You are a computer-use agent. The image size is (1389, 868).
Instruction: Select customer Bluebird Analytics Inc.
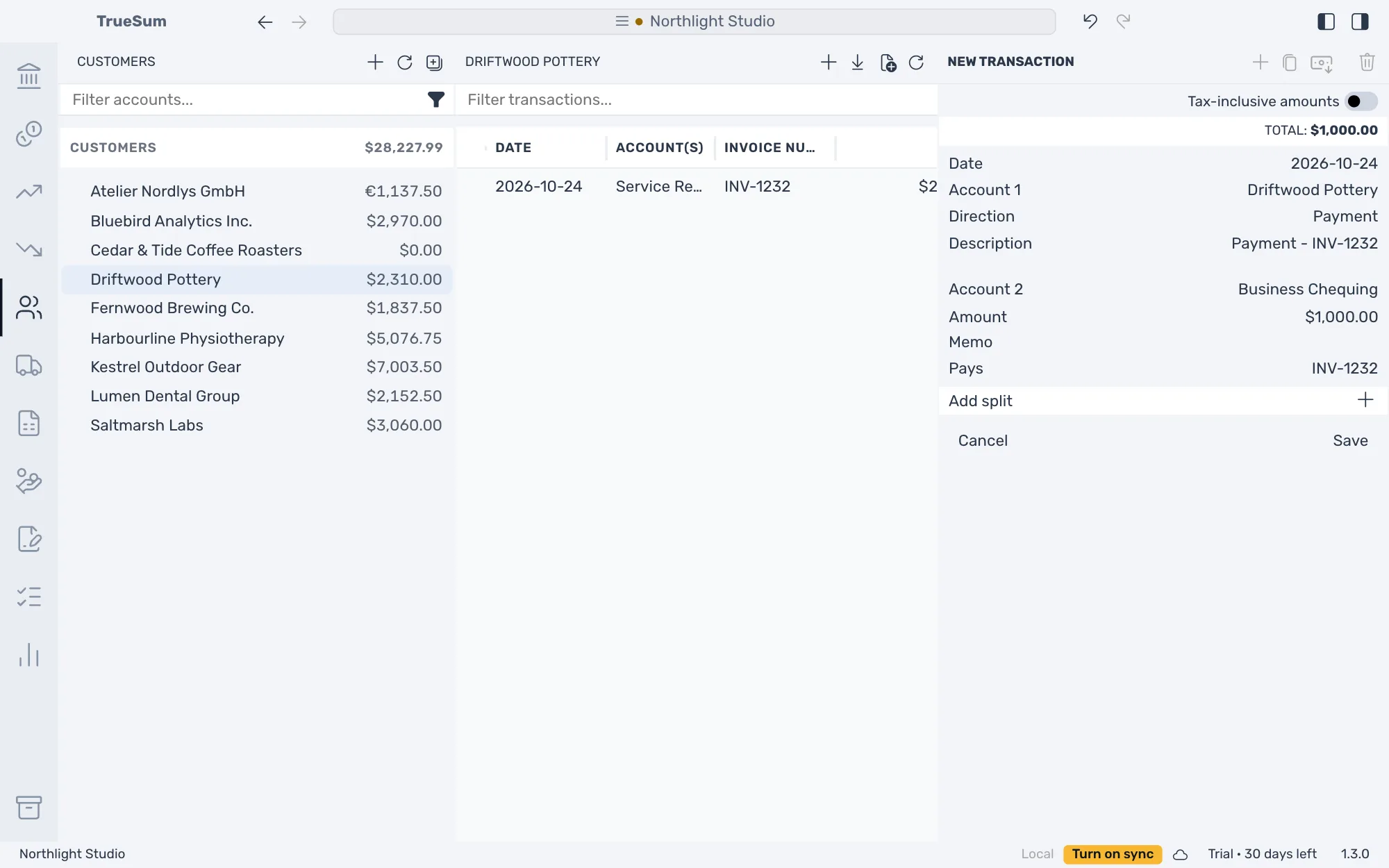[x=256, y=221]
